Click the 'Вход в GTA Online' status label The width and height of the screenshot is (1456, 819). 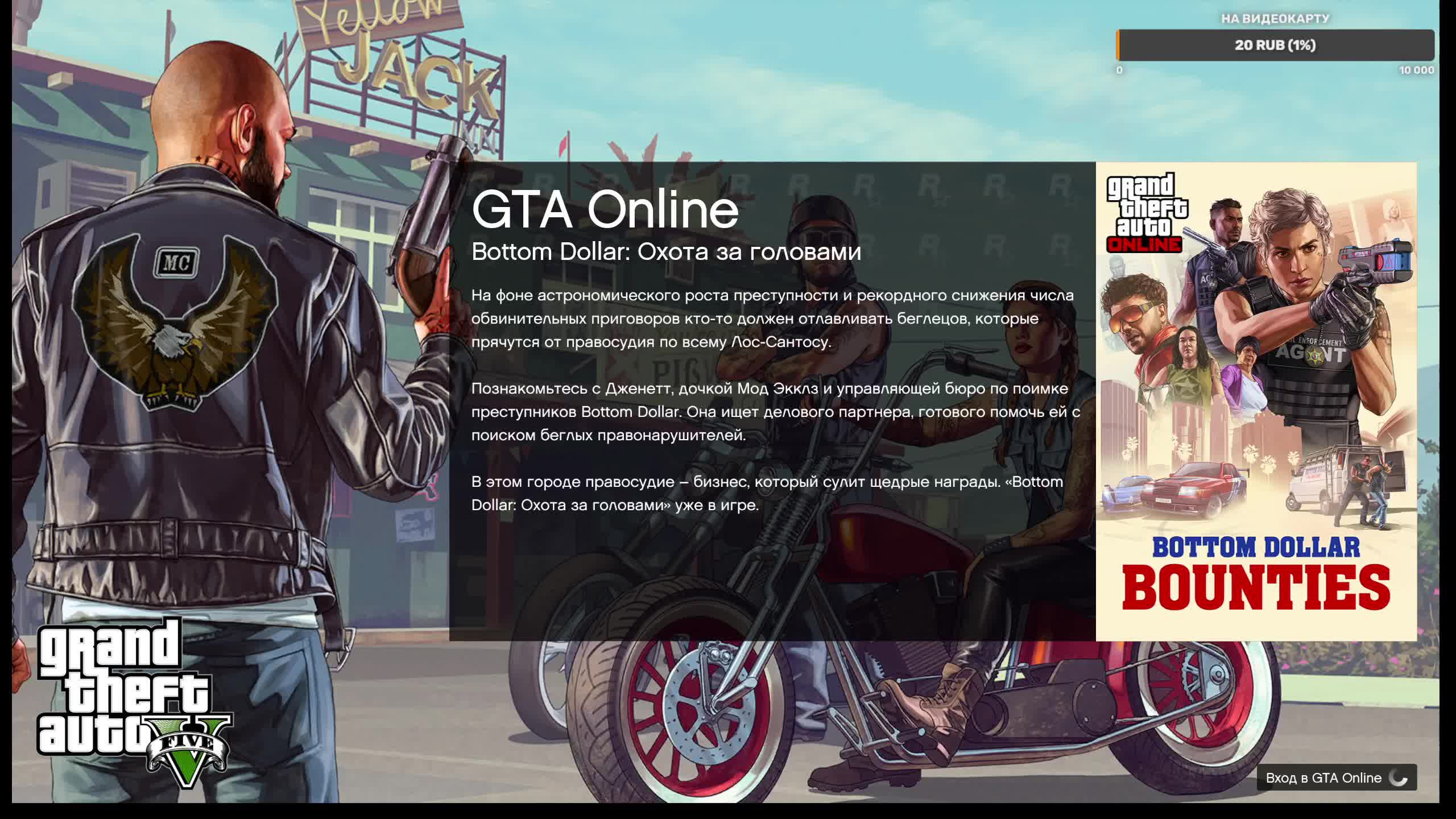pyautogui.click(x=1323, y=777)
